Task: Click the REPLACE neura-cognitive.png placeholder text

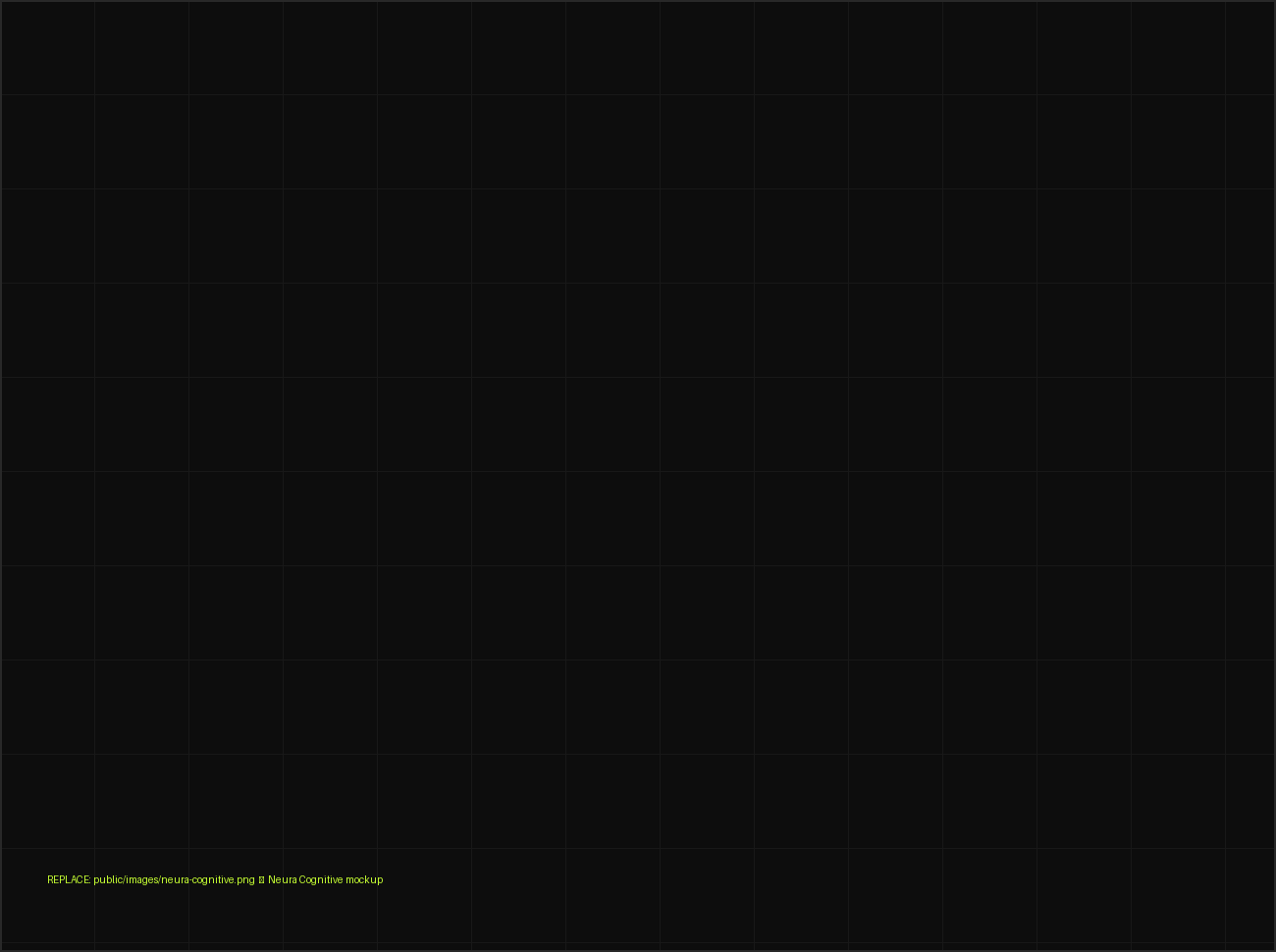Action: tap(215, 879)
